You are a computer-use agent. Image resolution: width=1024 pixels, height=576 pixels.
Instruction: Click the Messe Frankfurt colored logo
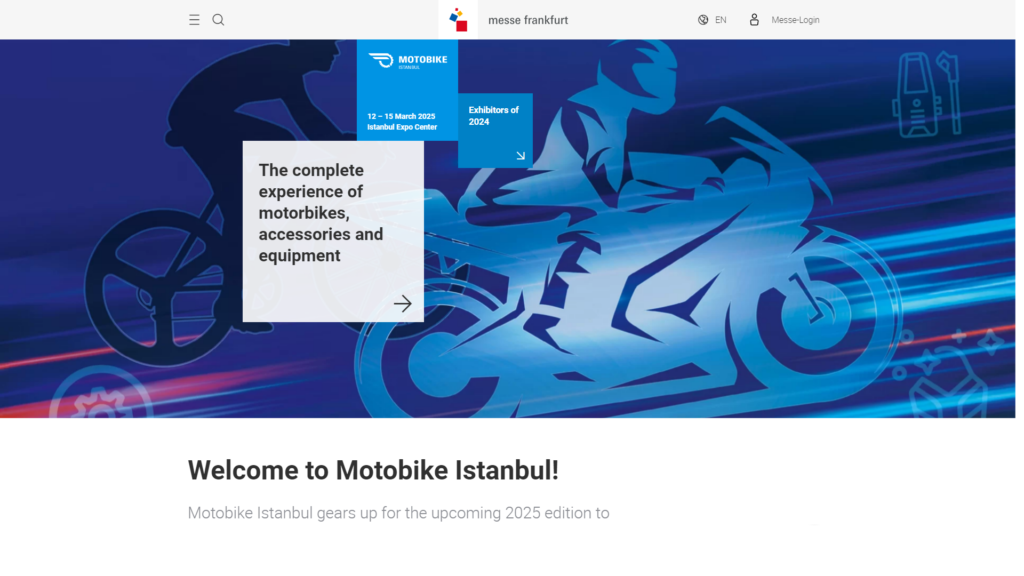coord(458,20)
